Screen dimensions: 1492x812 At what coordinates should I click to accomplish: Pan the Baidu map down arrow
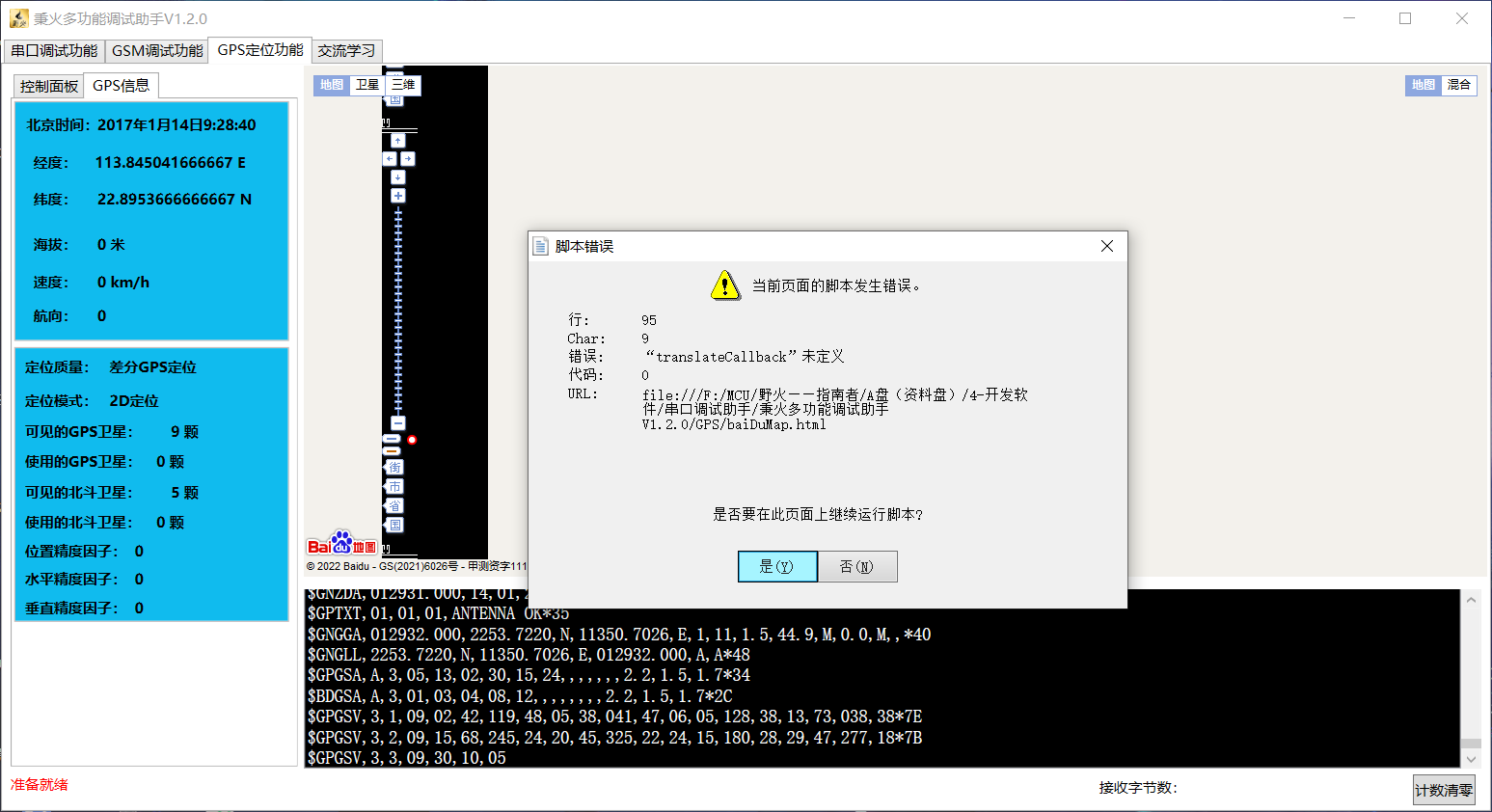click(398, 177)
